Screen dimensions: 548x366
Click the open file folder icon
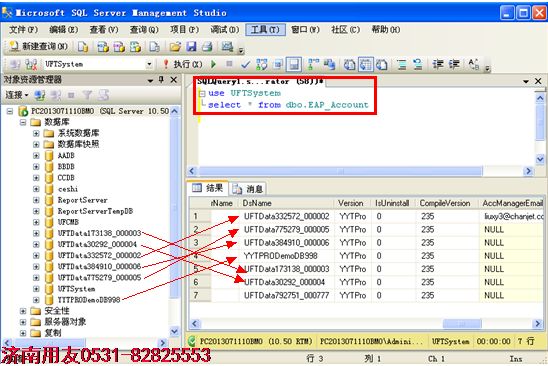(175, 46)
